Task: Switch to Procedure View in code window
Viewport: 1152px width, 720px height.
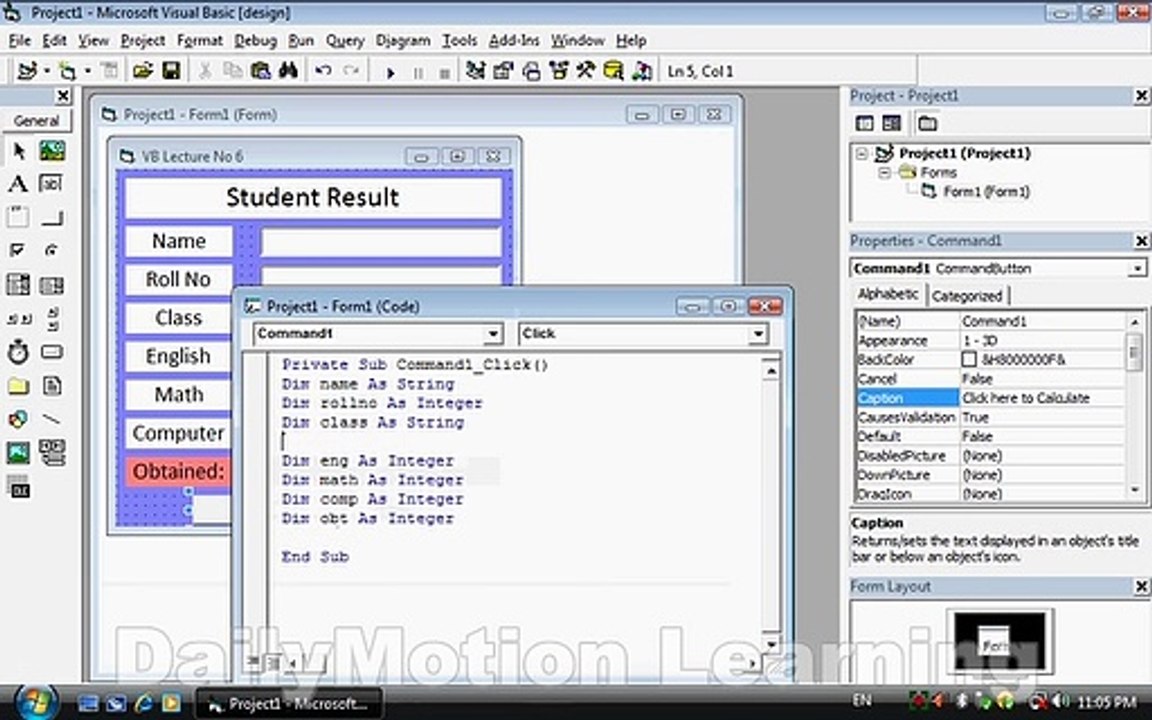Action: pos(253,662)
